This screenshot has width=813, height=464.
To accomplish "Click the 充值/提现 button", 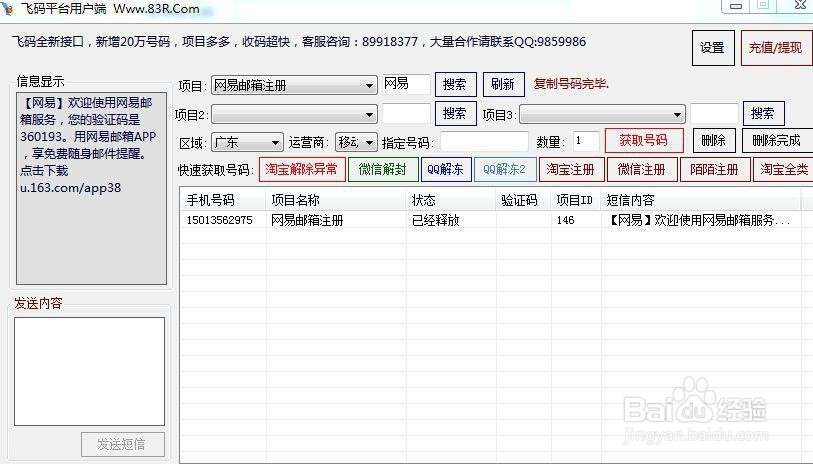I will tap(776, 48).
